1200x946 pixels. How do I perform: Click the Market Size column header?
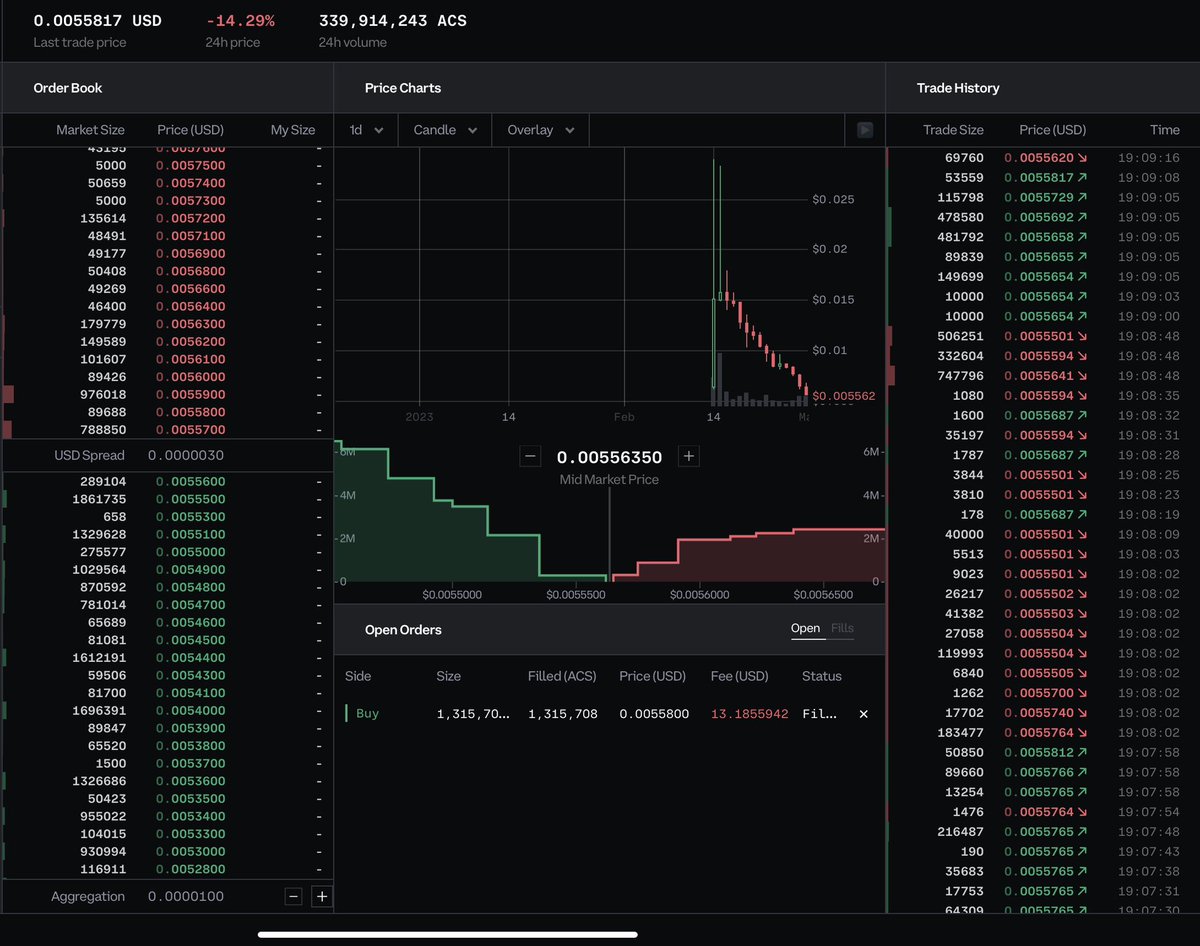coord(90,130)
